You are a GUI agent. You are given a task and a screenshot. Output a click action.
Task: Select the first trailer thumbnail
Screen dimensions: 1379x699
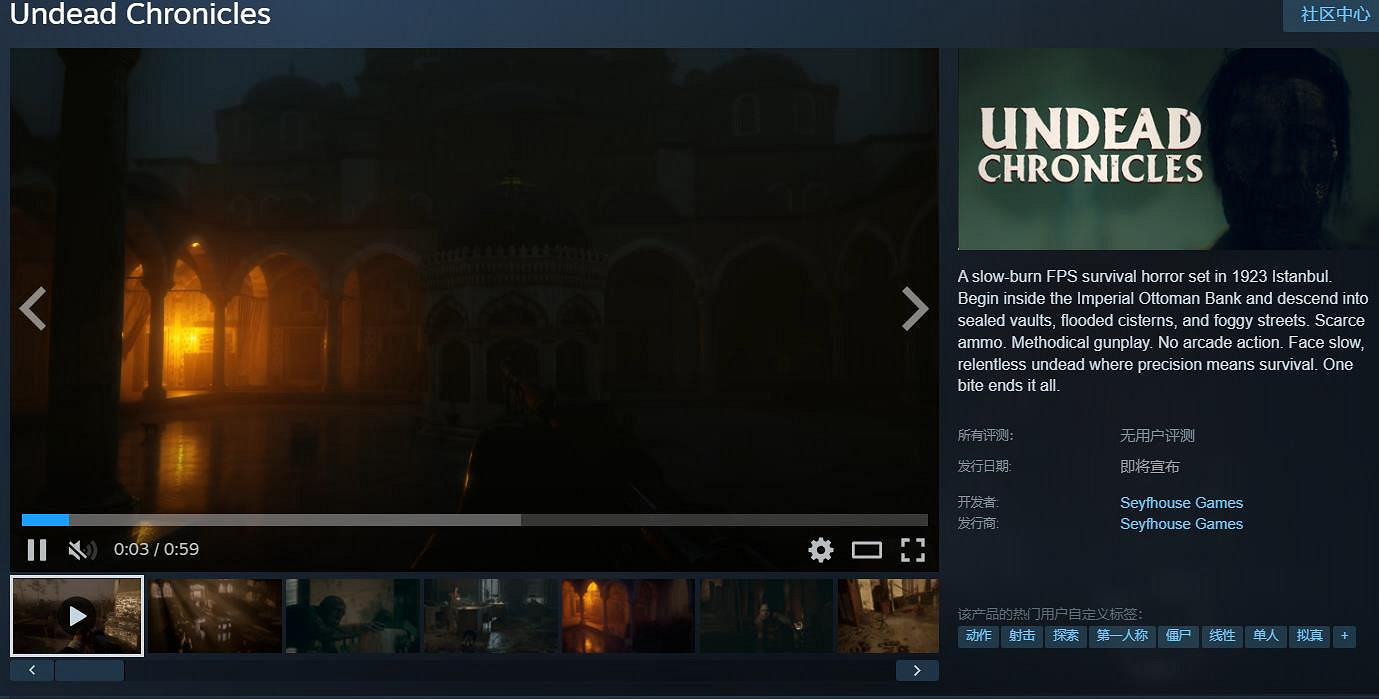coord(77,615)
